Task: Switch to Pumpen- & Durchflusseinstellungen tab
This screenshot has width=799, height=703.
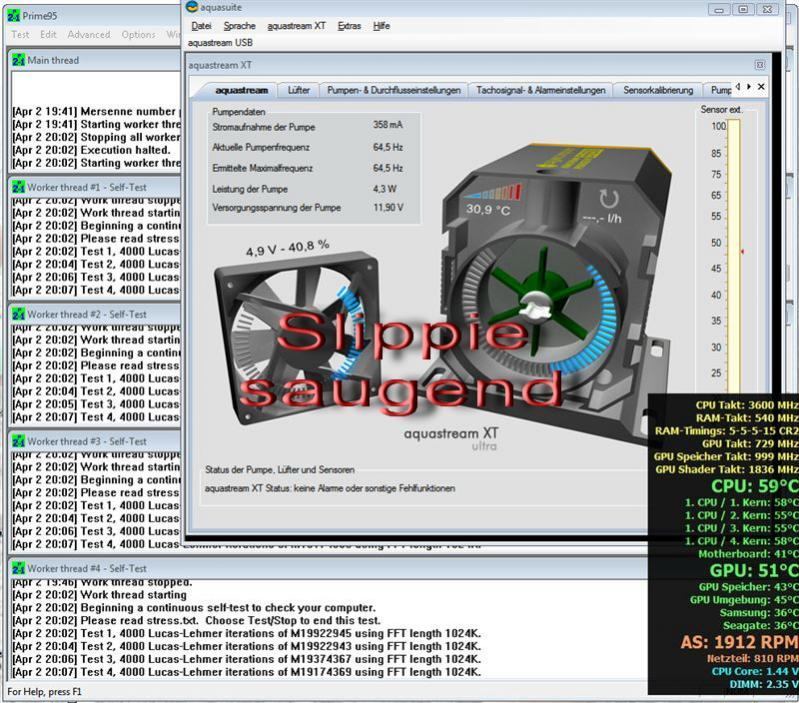Action: (x=394, y=90)
